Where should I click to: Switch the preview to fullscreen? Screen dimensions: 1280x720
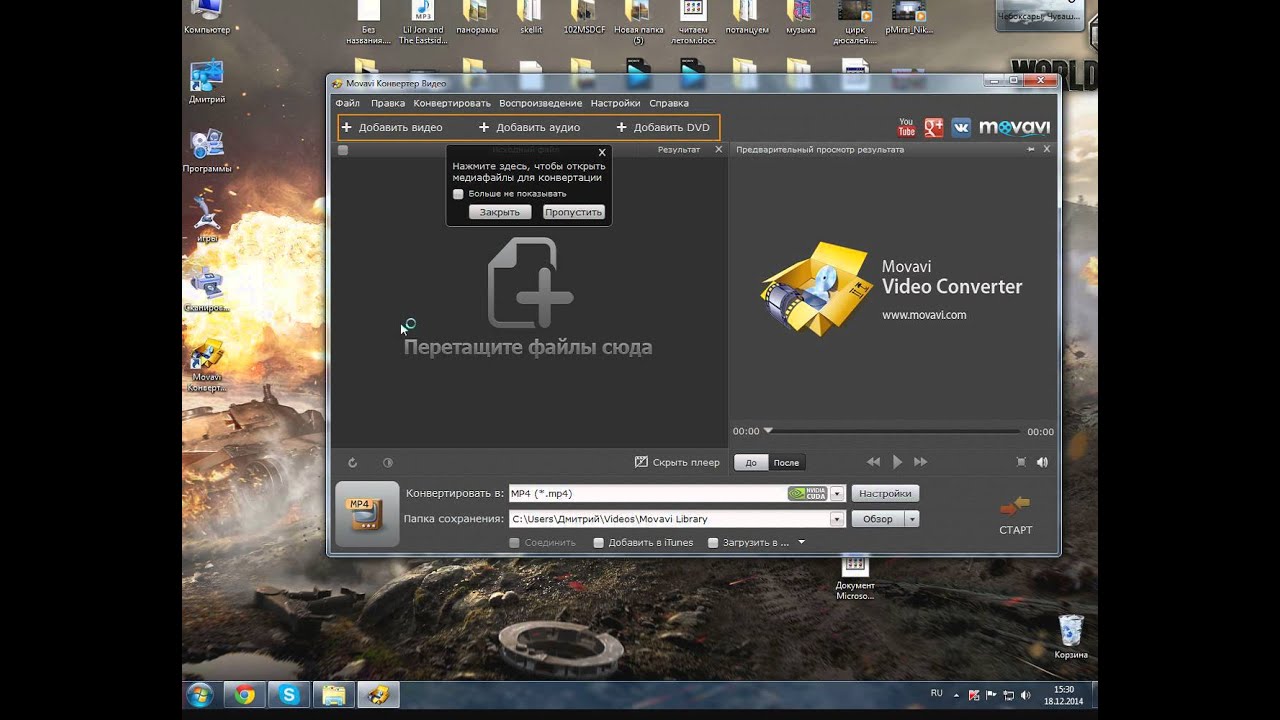(1021, 462)
